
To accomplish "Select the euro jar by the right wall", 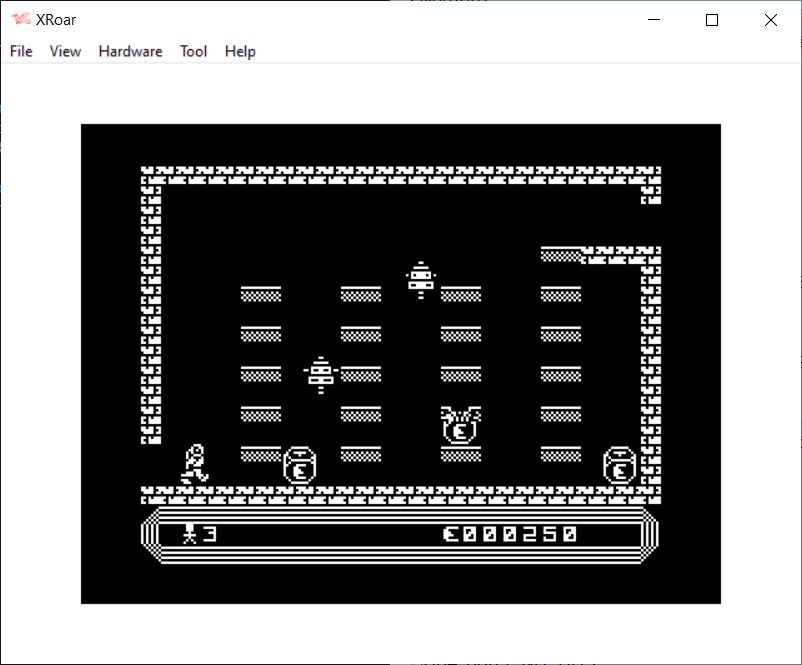I will [x=620, y=466].
